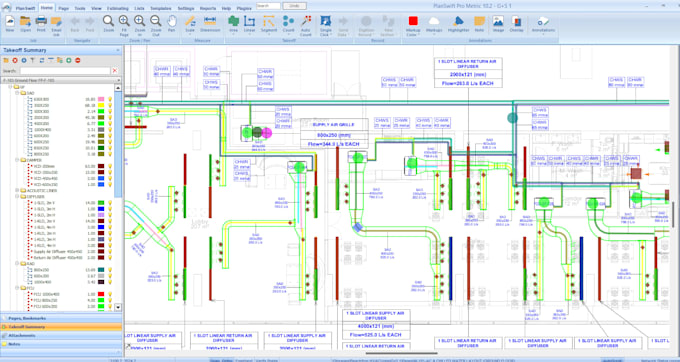Select the Area takeoff tool
Viewport: 680px width, 362px height.
point(233,21)
